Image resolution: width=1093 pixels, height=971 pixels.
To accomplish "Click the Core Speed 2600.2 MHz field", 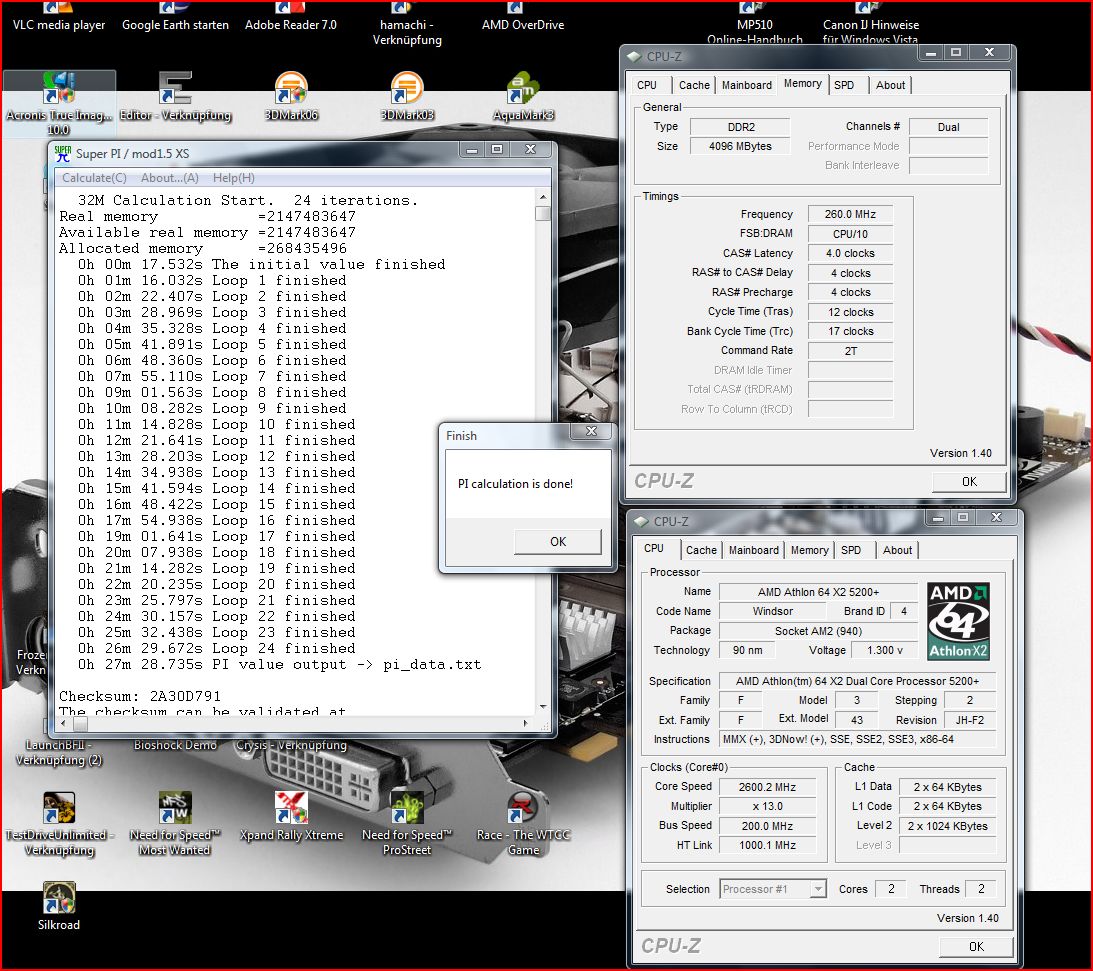I will pyautogui.click(x=767, y=787).
